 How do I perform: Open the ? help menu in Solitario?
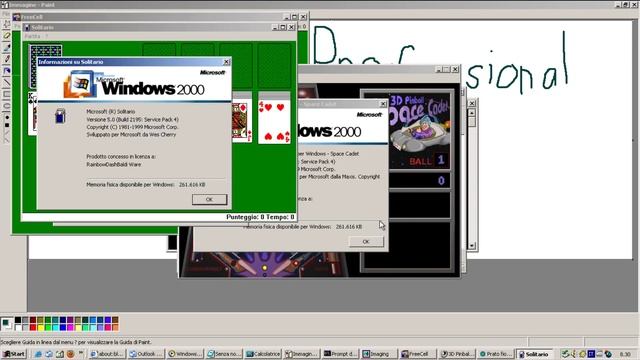(47, 36)
